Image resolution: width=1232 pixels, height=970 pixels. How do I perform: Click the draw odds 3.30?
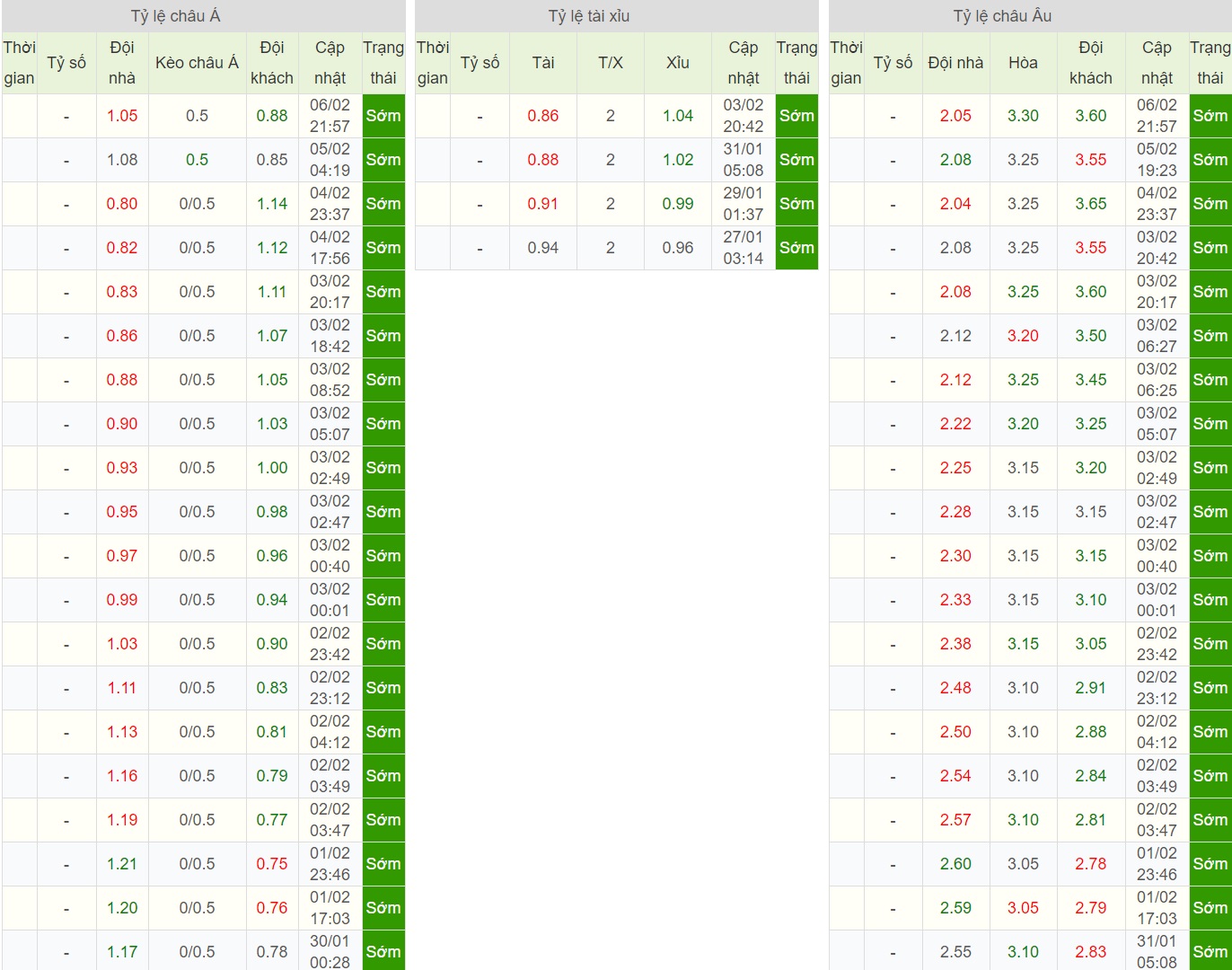click(1023, 116)
